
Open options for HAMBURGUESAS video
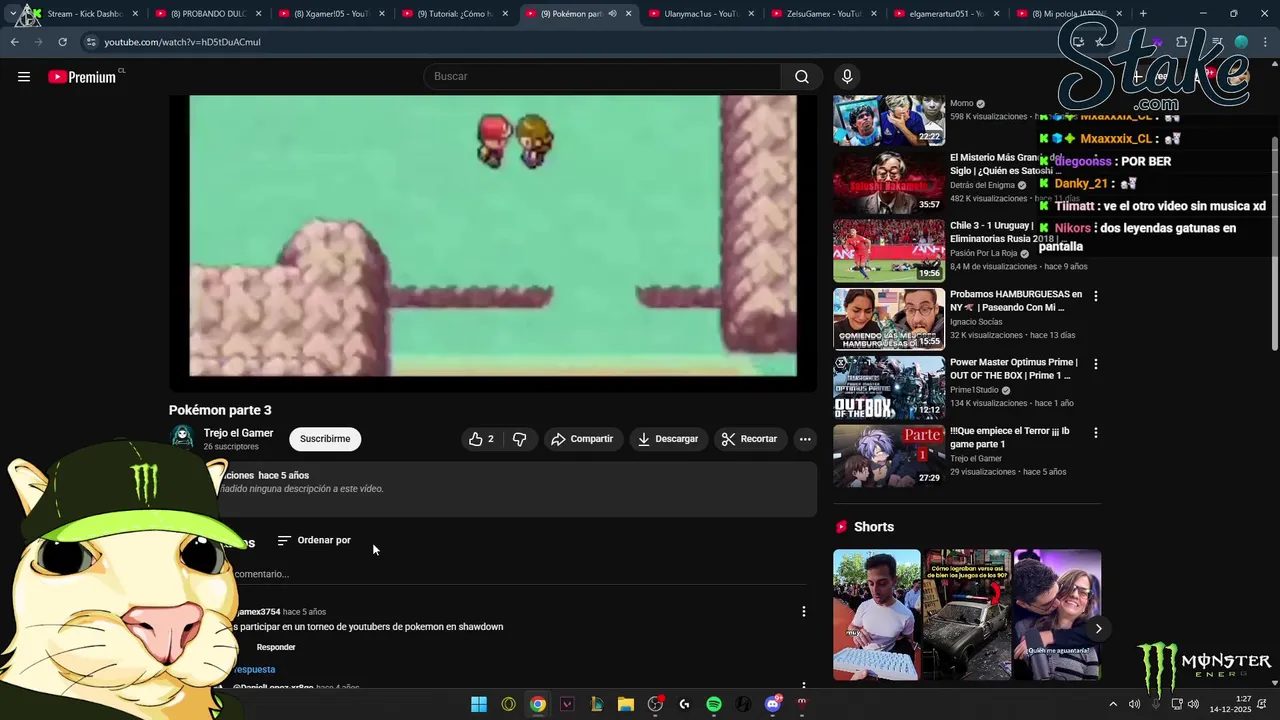pos(1096,296)
